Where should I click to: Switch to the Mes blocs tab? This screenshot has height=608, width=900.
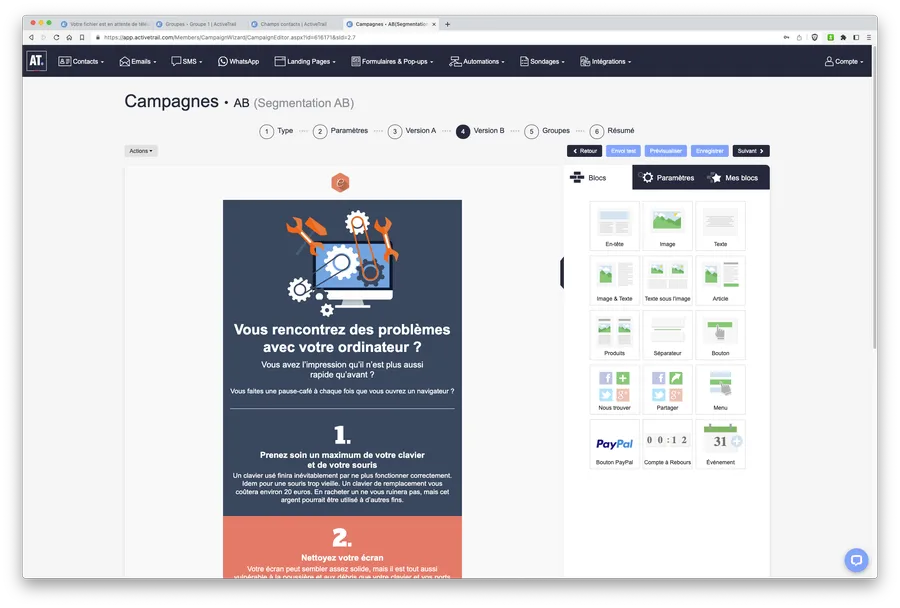click(x=733, y=178)
